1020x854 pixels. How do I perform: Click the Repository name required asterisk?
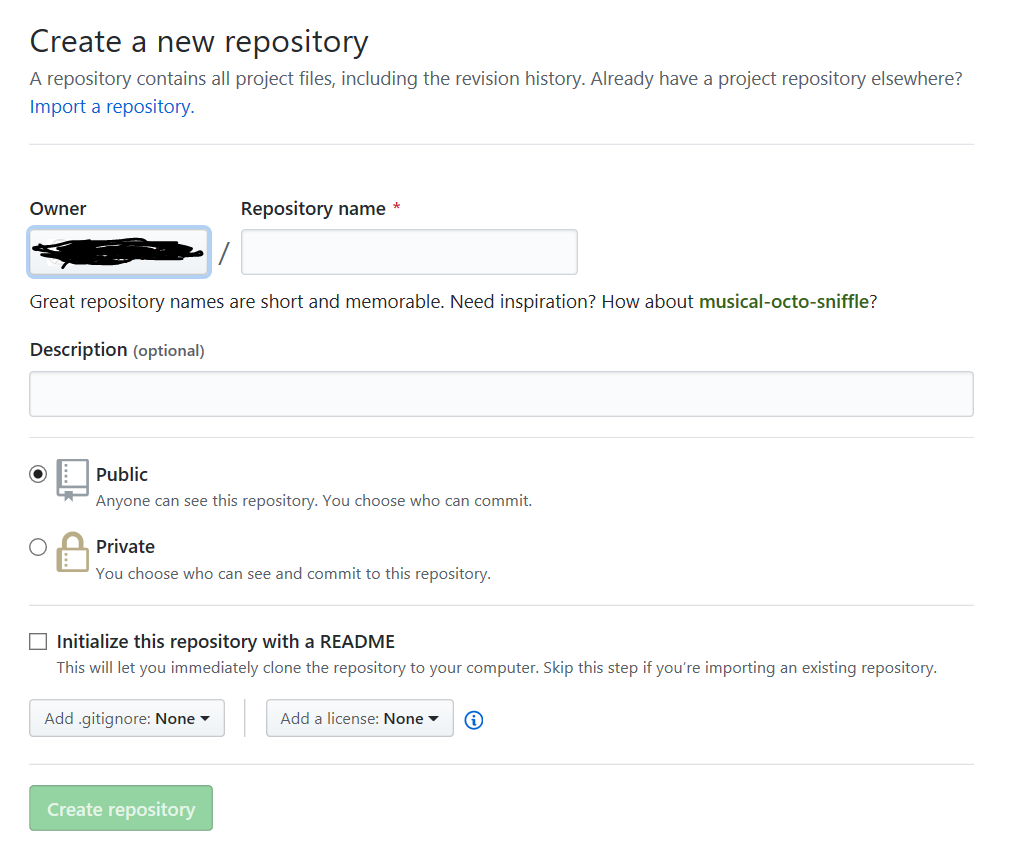tap(396, 208)
